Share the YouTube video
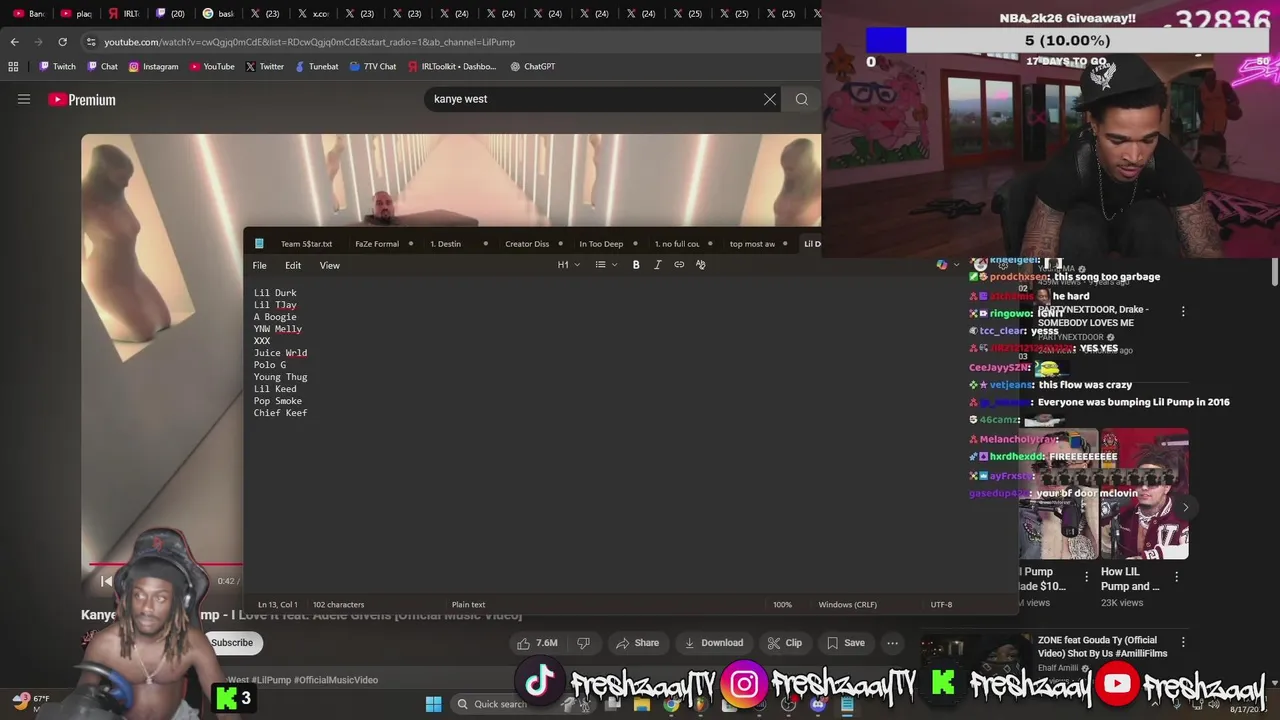Screen dimensions: 1280x720 click(637, 643)
